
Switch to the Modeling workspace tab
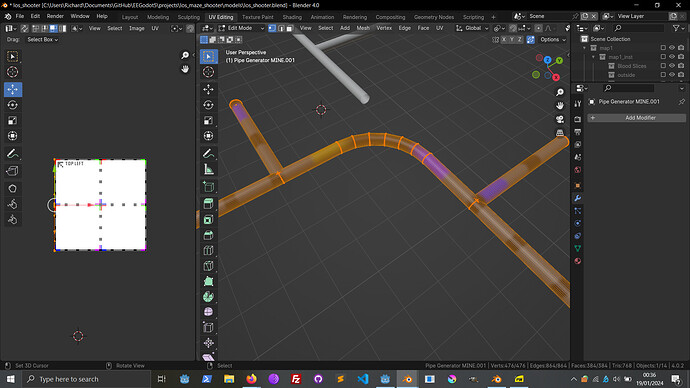[158, 17]
